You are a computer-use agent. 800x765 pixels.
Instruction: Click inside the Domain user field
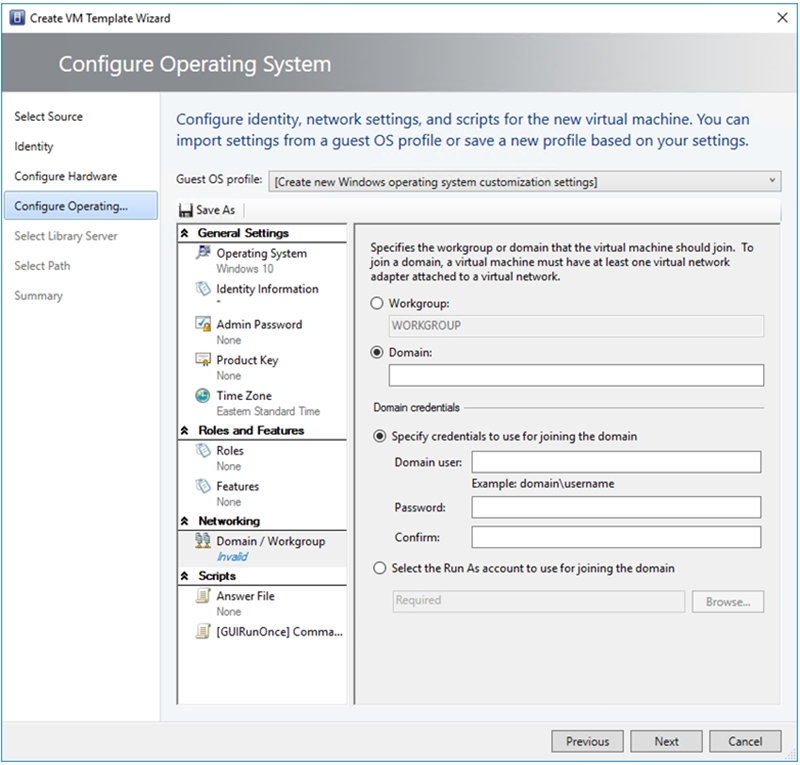point(615,461)
